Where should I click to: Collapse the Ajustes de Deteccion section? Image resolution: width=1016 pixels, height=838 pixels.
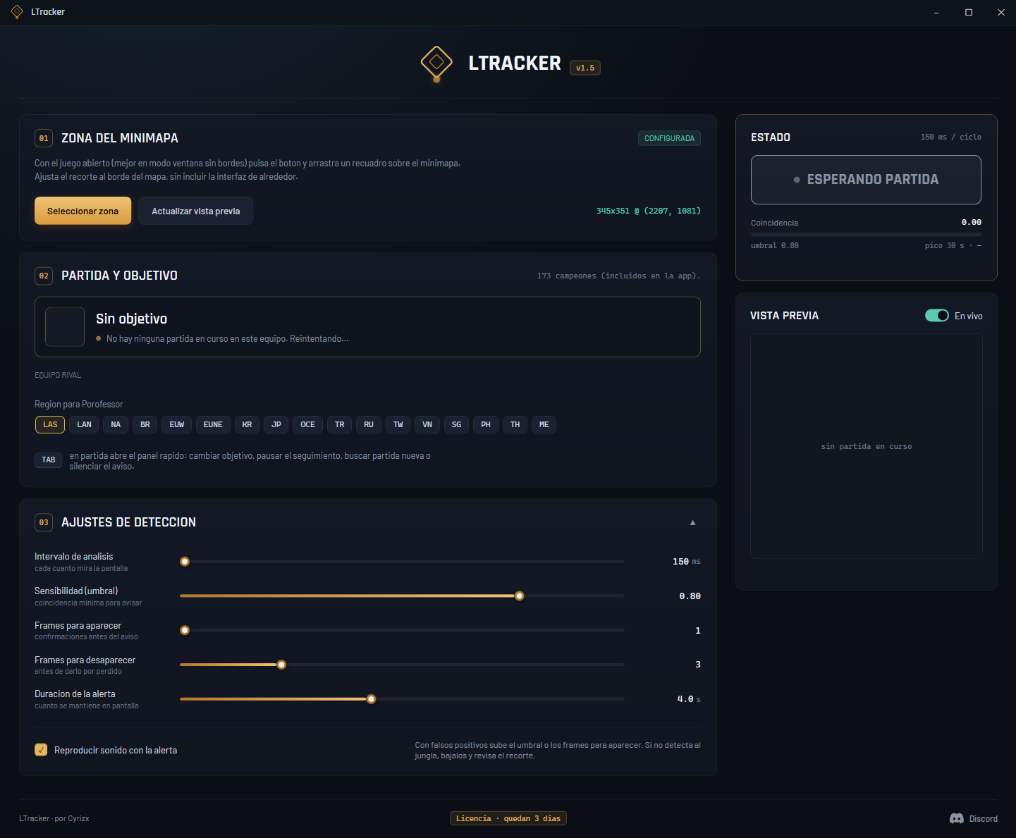click(x=693, y=522)
